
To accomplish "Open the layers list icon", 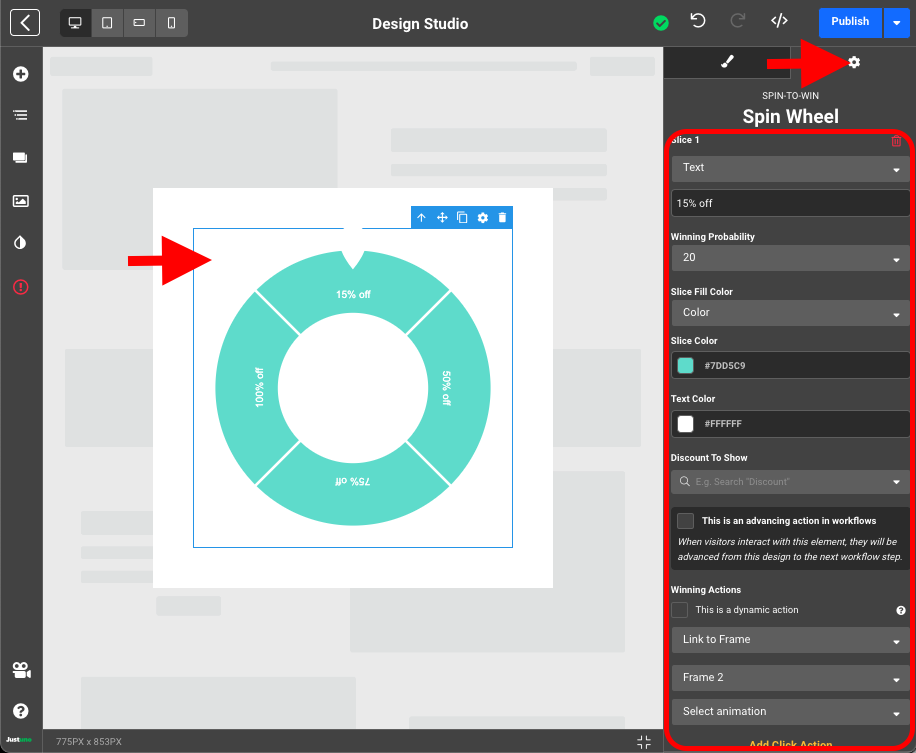I will click(x=20, y=115).
